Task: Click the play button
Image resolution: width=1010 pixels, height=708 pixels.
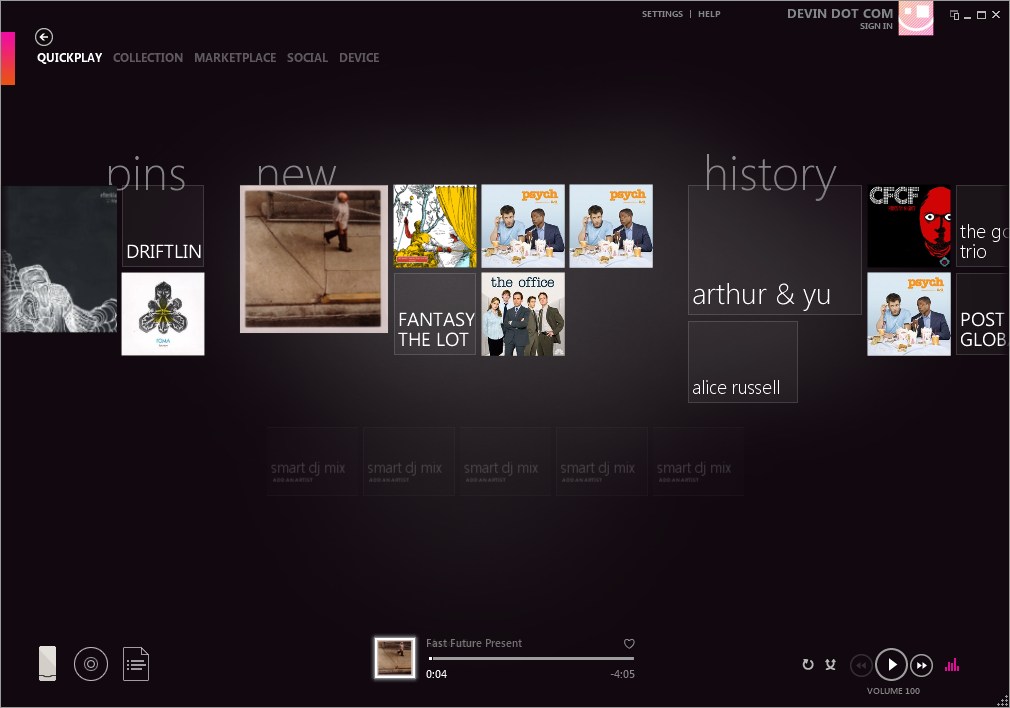Action: point(891,664)
